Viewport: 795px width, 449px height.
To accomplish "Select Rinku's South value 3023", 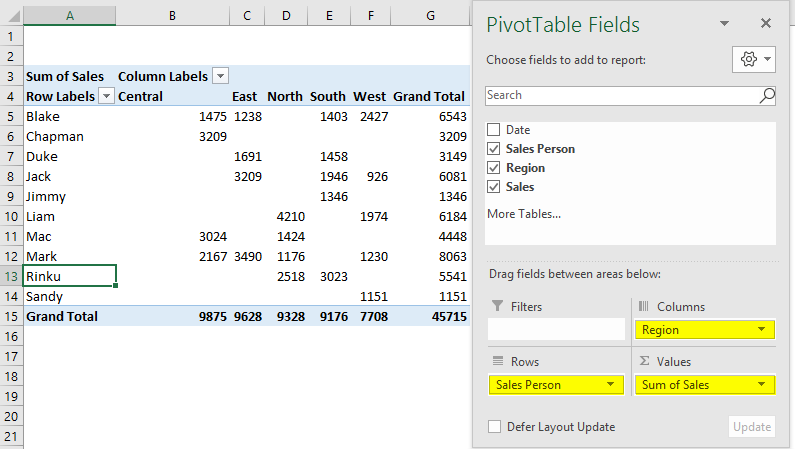I will click(x=329, y=276).
